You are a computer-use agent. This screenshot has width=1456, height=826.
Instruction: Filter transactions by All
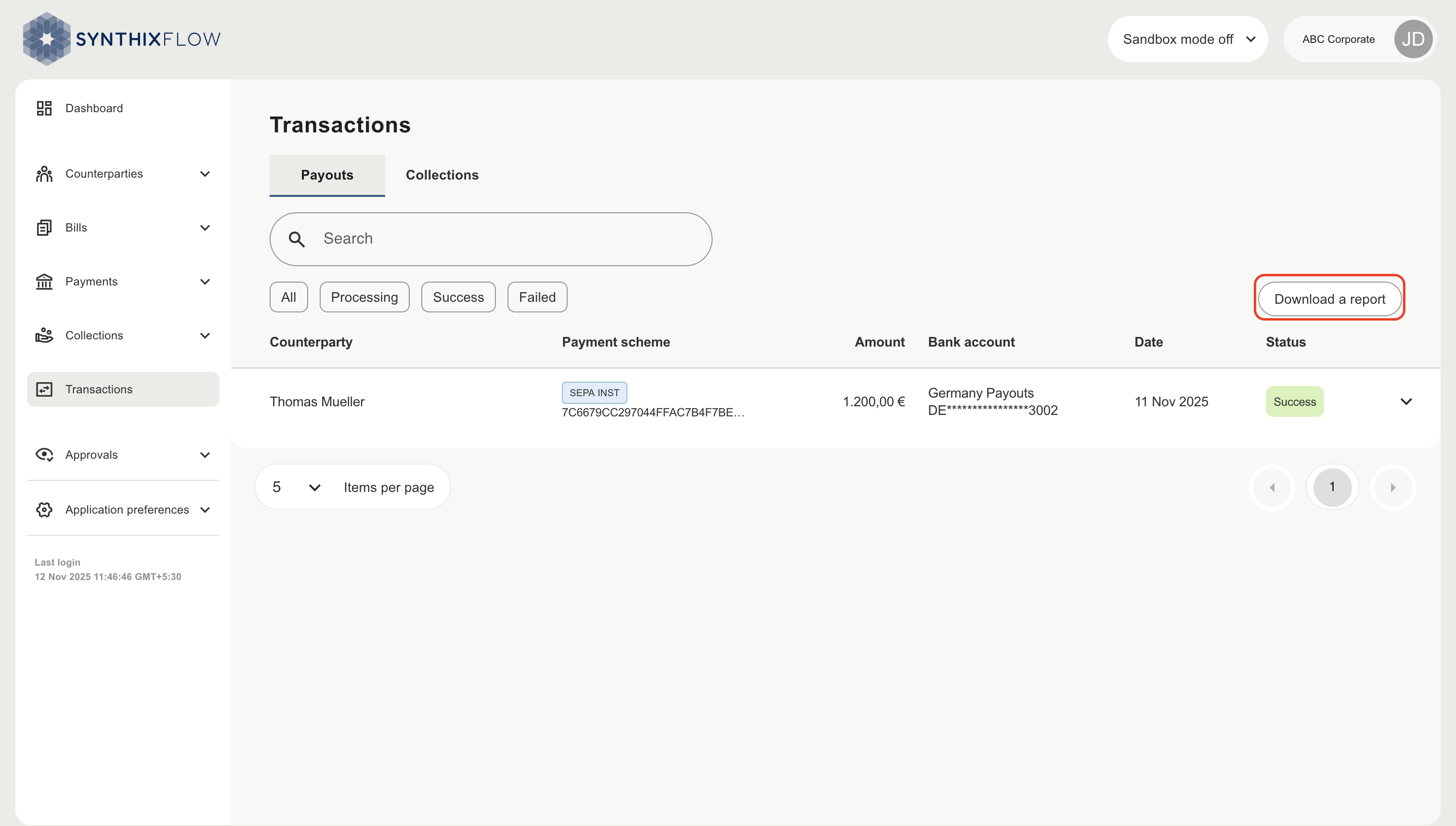pyautogui.click(x=289, y=297)
